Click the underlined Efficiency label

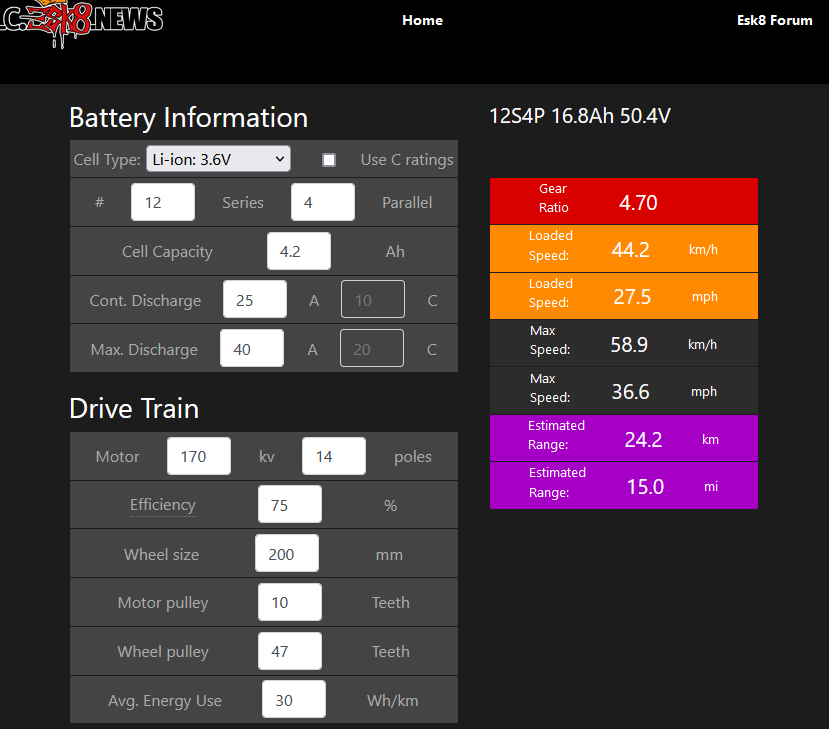(x=163, y=505)
